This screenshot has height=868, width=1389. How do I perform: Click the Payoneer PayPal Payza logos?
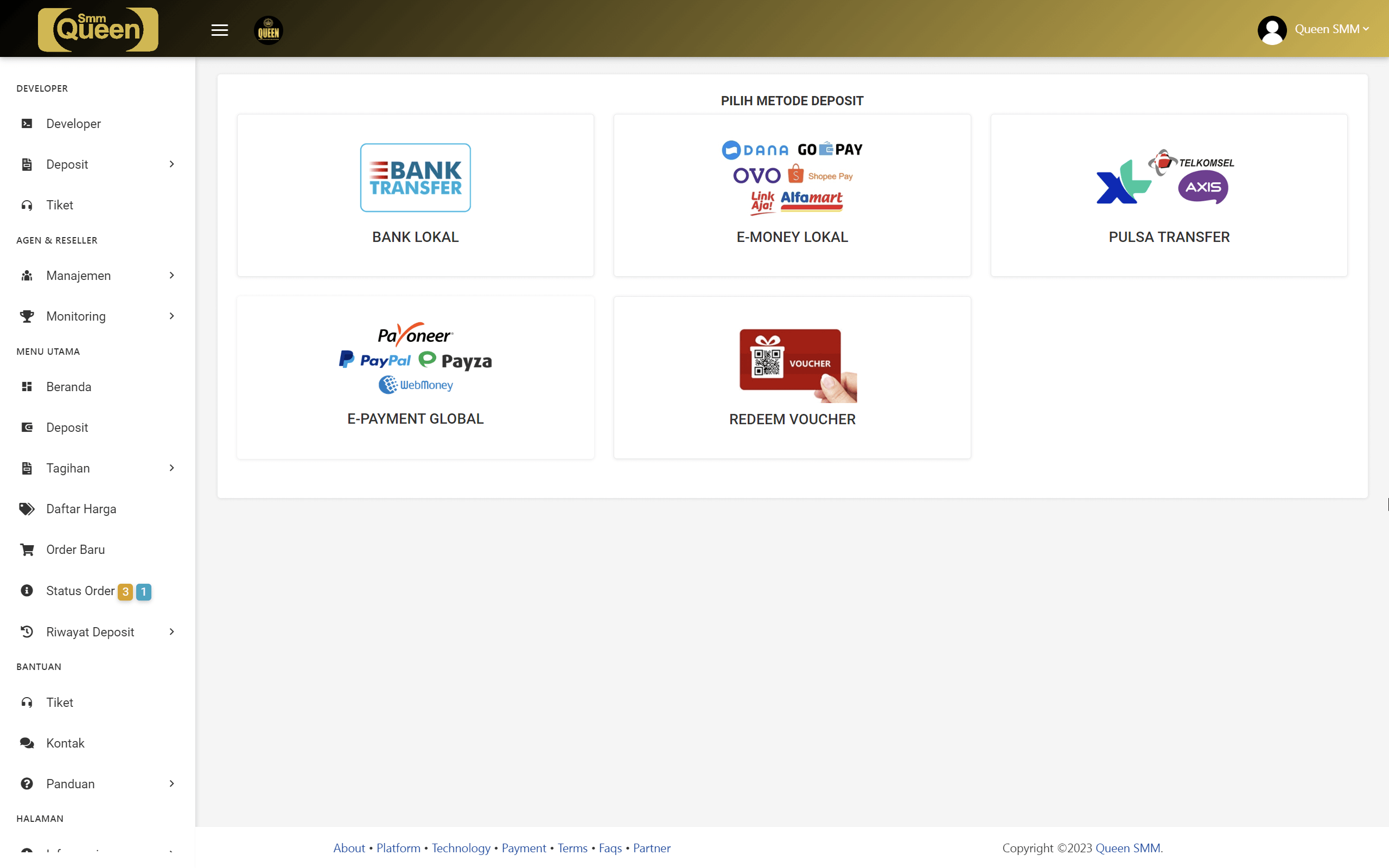click(x=416, y=358)
